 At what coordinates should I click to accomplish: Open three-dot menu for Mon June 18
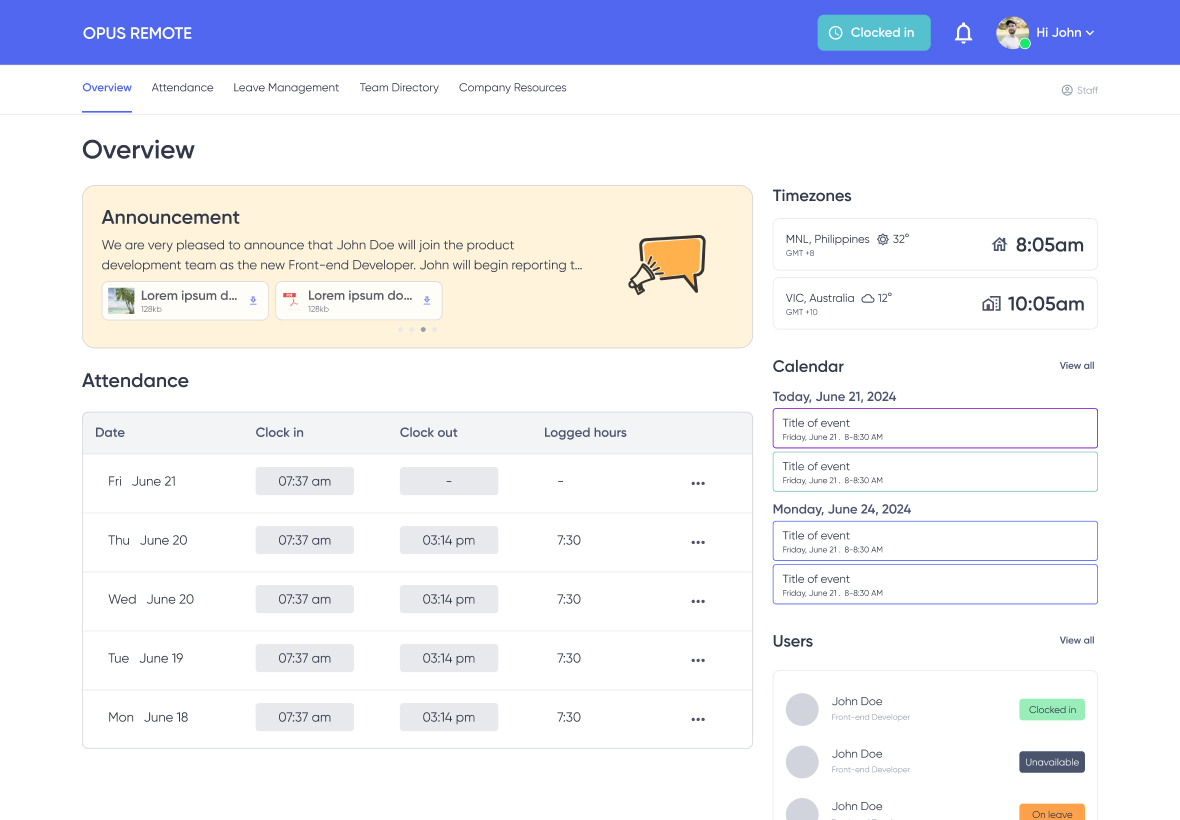tap(698, 719)
